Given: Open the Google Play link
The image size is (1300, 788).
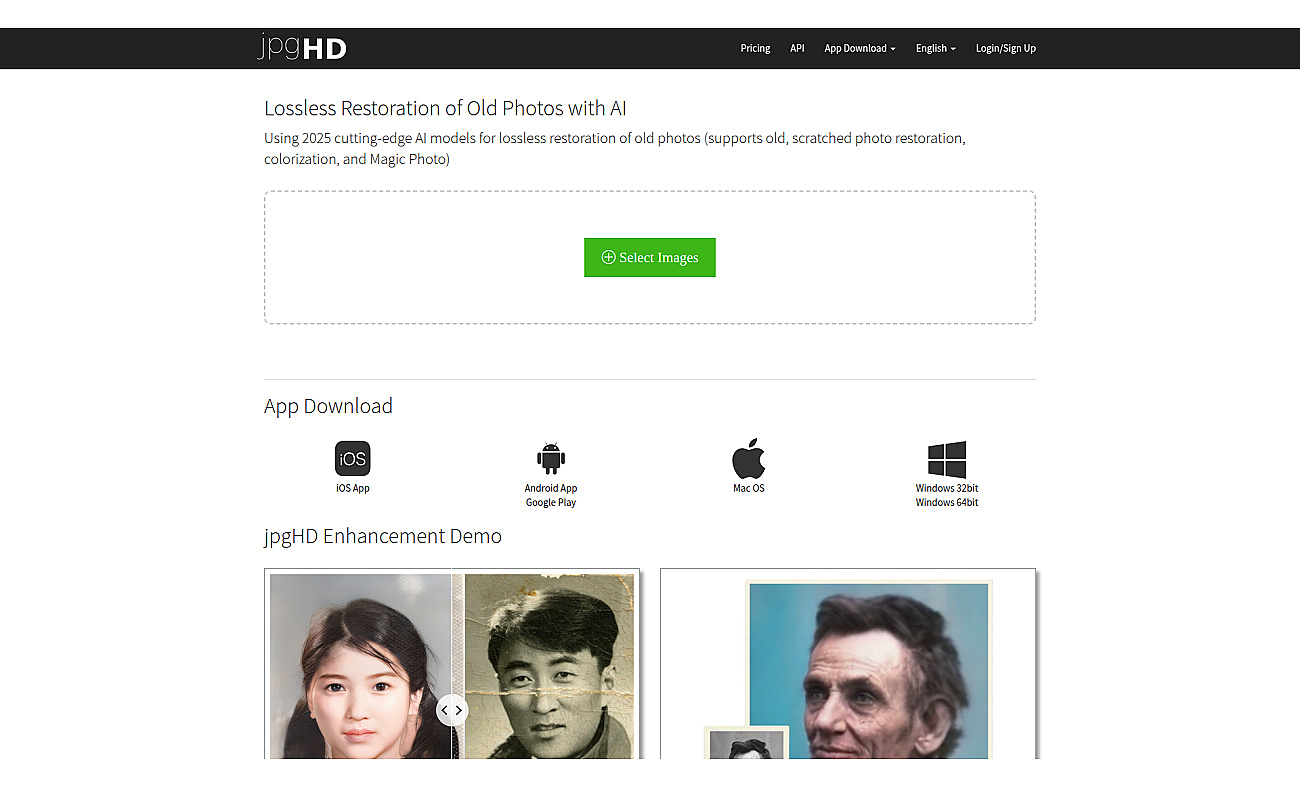Looking at the screenshot, I should pos(551,502).
